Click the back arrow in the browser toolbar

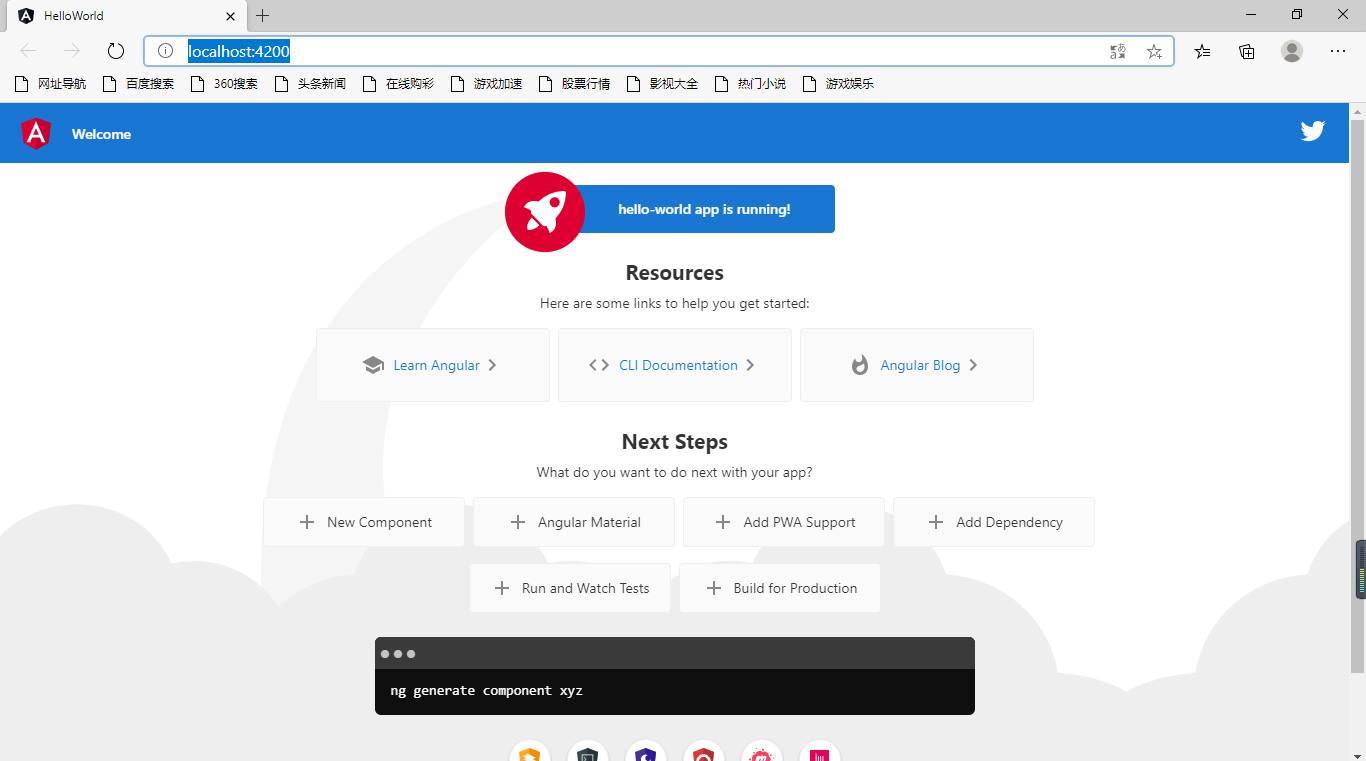click(x=28, y=51)
